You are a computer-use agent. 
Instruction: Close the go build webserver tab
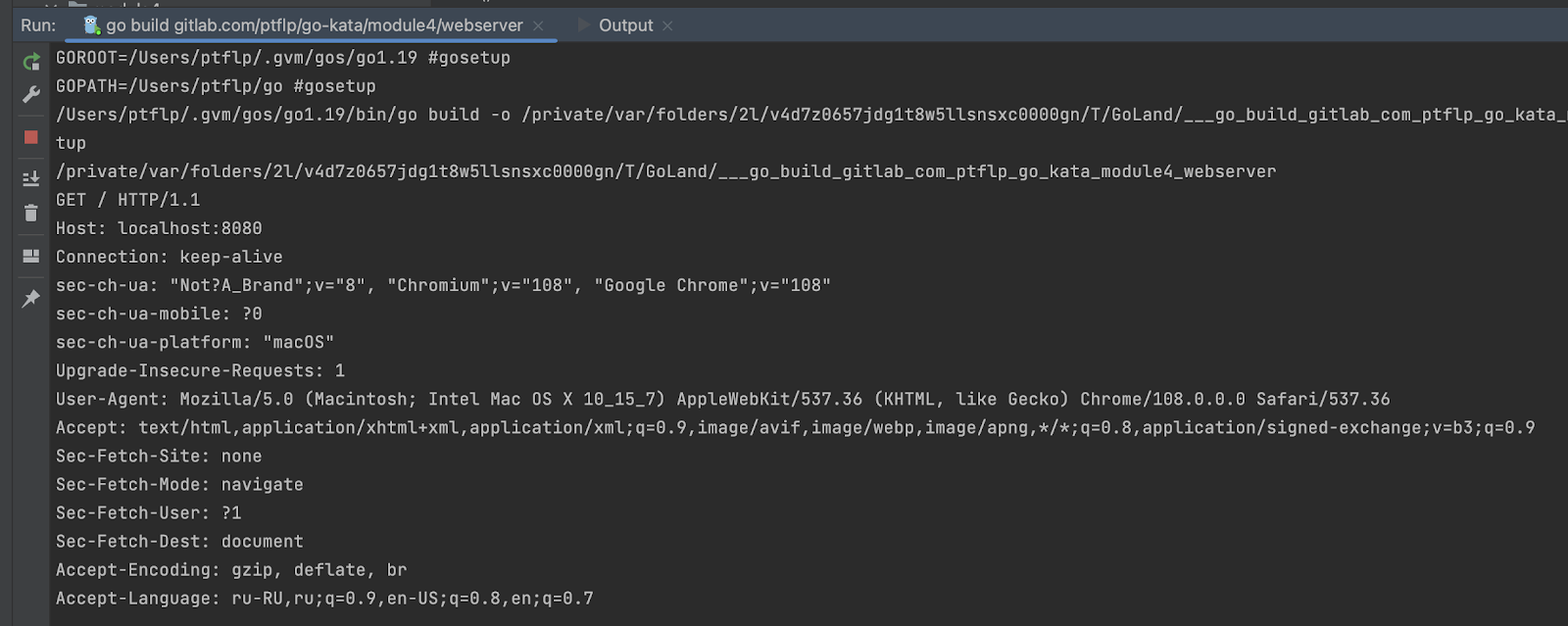[538, 25]
